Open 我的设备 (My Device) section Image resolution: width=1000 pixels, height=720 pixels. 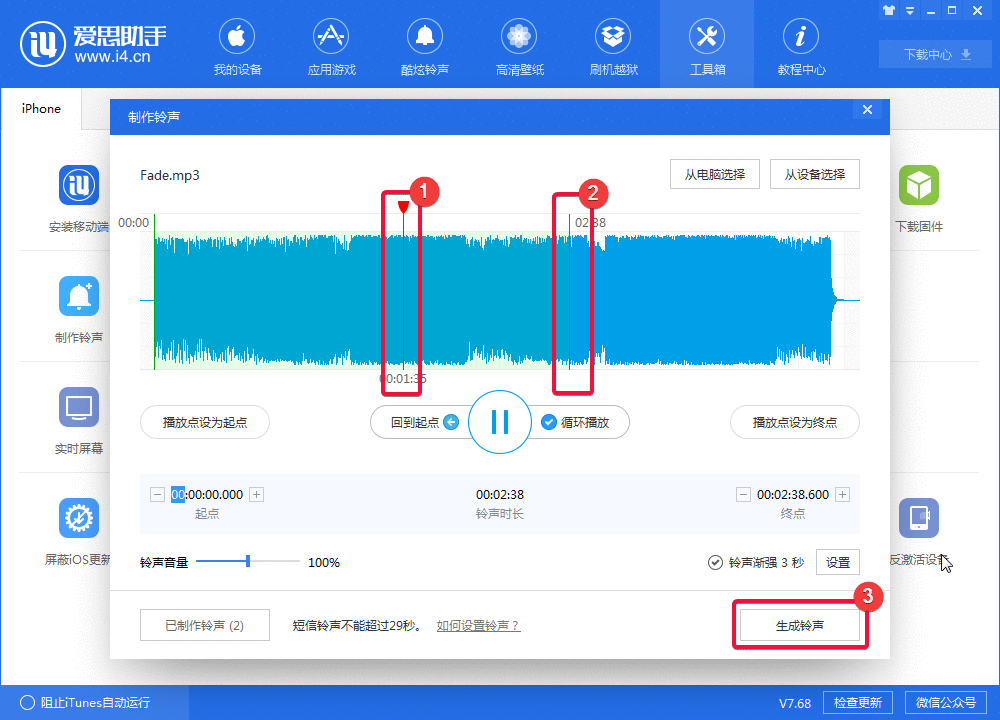236,45
